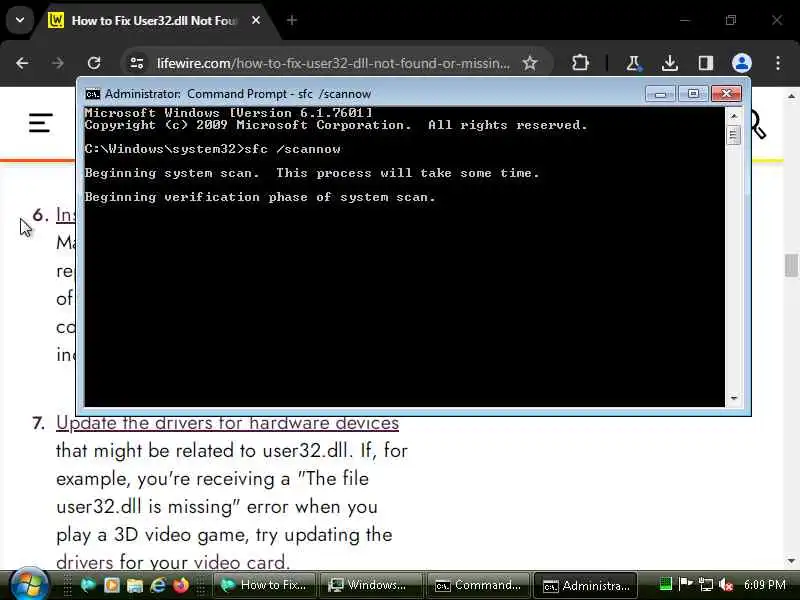This screenshot has width=800, height=600.
Task: Click the web page scrollbar up arrow
Action: pos(791,96)
